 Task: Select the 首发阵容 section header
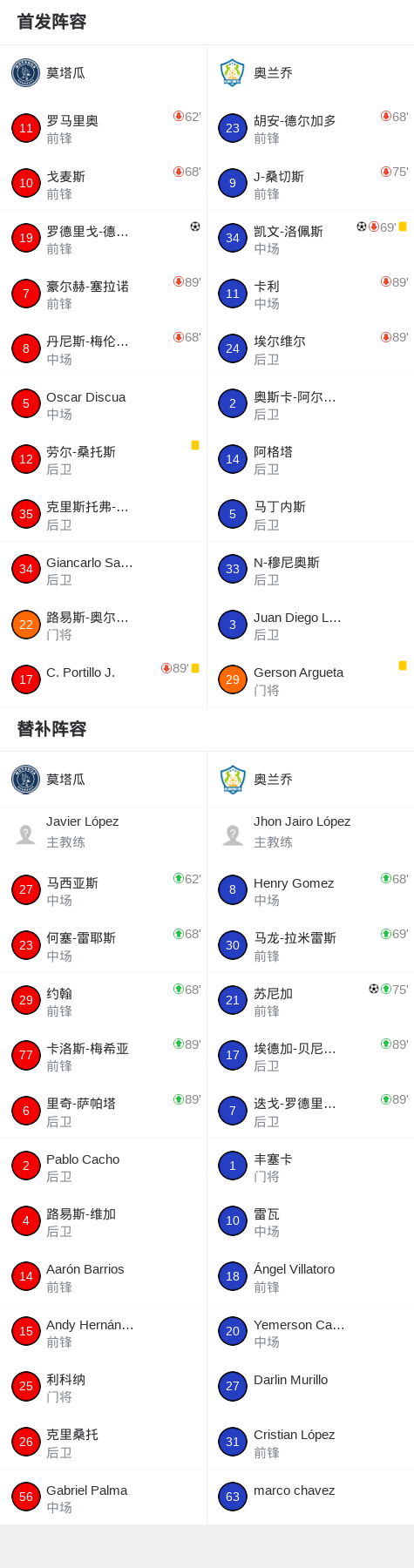click(x=51, y=22)
